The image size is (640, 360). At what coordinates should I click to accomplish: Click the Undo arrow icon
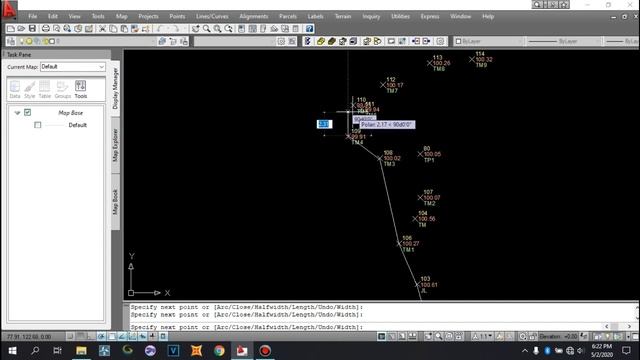160,29
